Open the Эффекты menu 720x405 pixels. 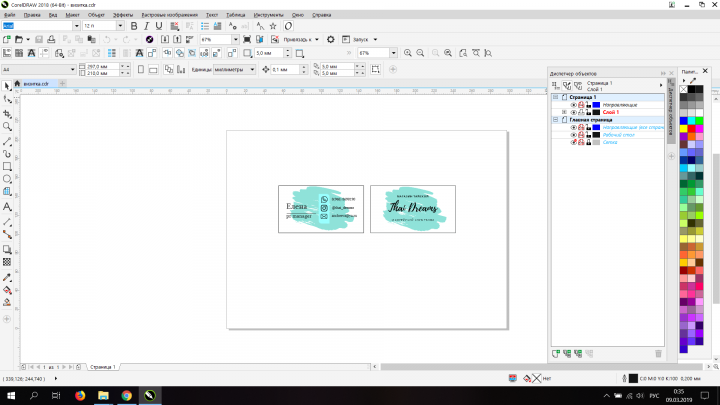[123, 15]
